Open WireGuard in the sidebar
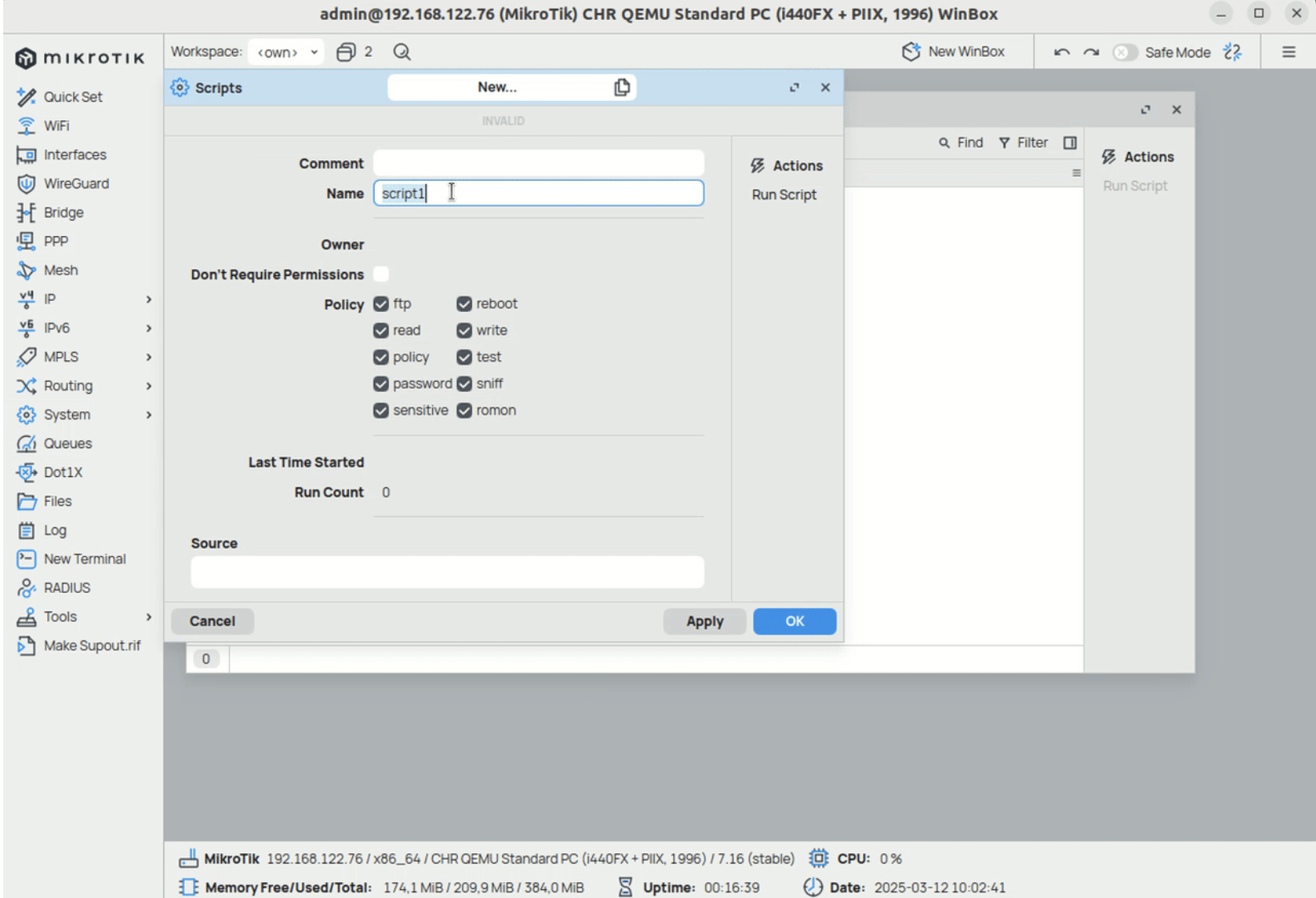 76,183
